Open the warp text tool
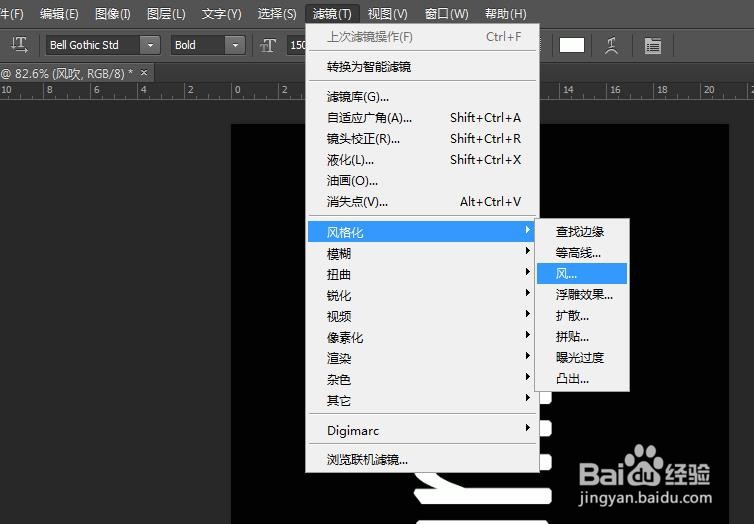 click(611, 46)
